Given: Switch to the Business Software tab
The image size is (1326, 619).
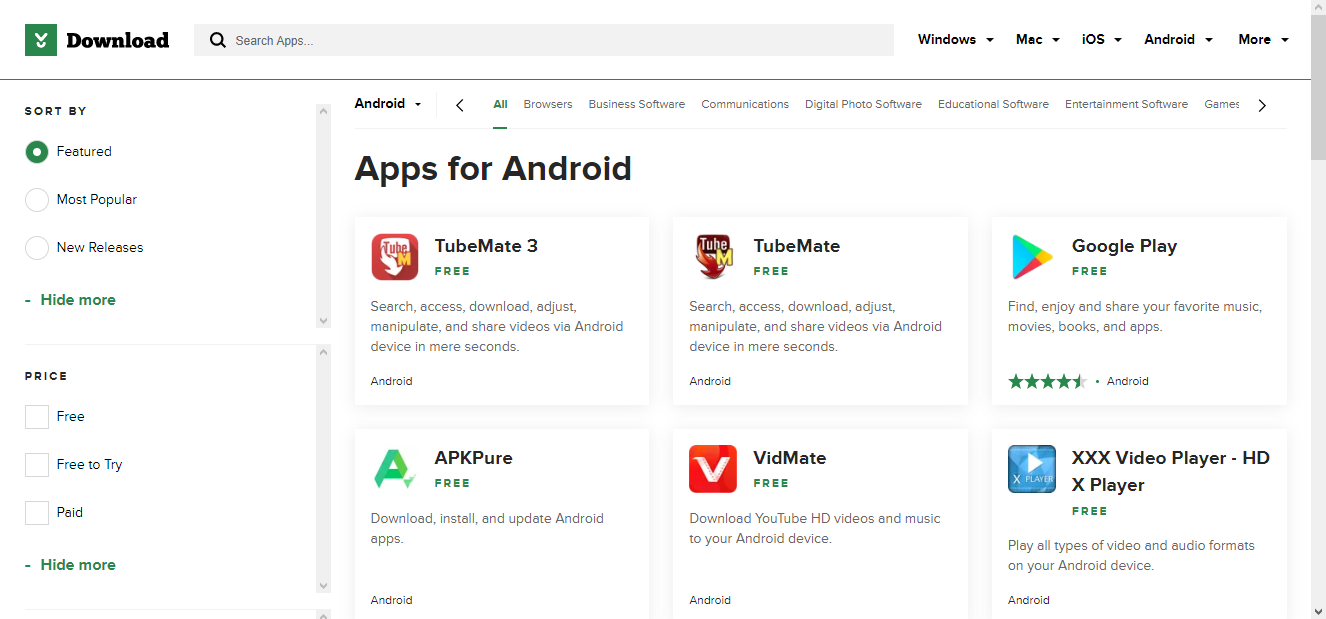Looking at the screenshot, I should click(x=637, y=104).
